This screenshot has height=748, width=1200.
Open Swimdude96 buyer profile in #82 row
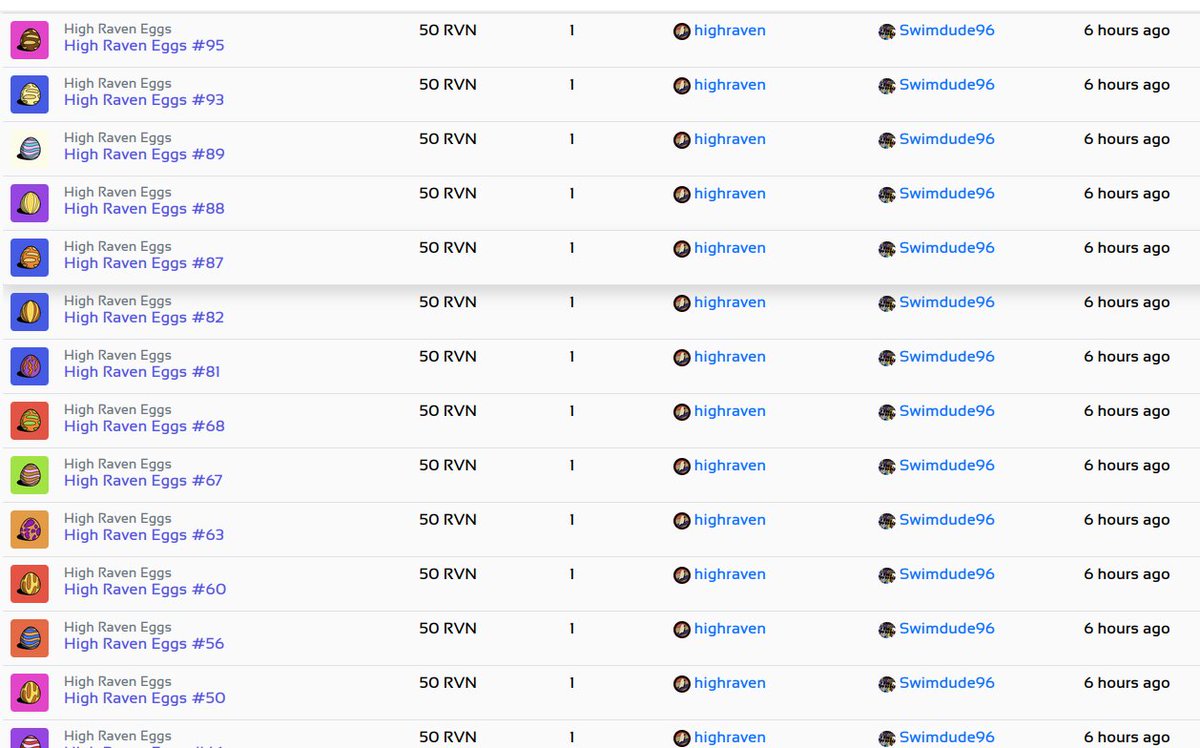947,302
